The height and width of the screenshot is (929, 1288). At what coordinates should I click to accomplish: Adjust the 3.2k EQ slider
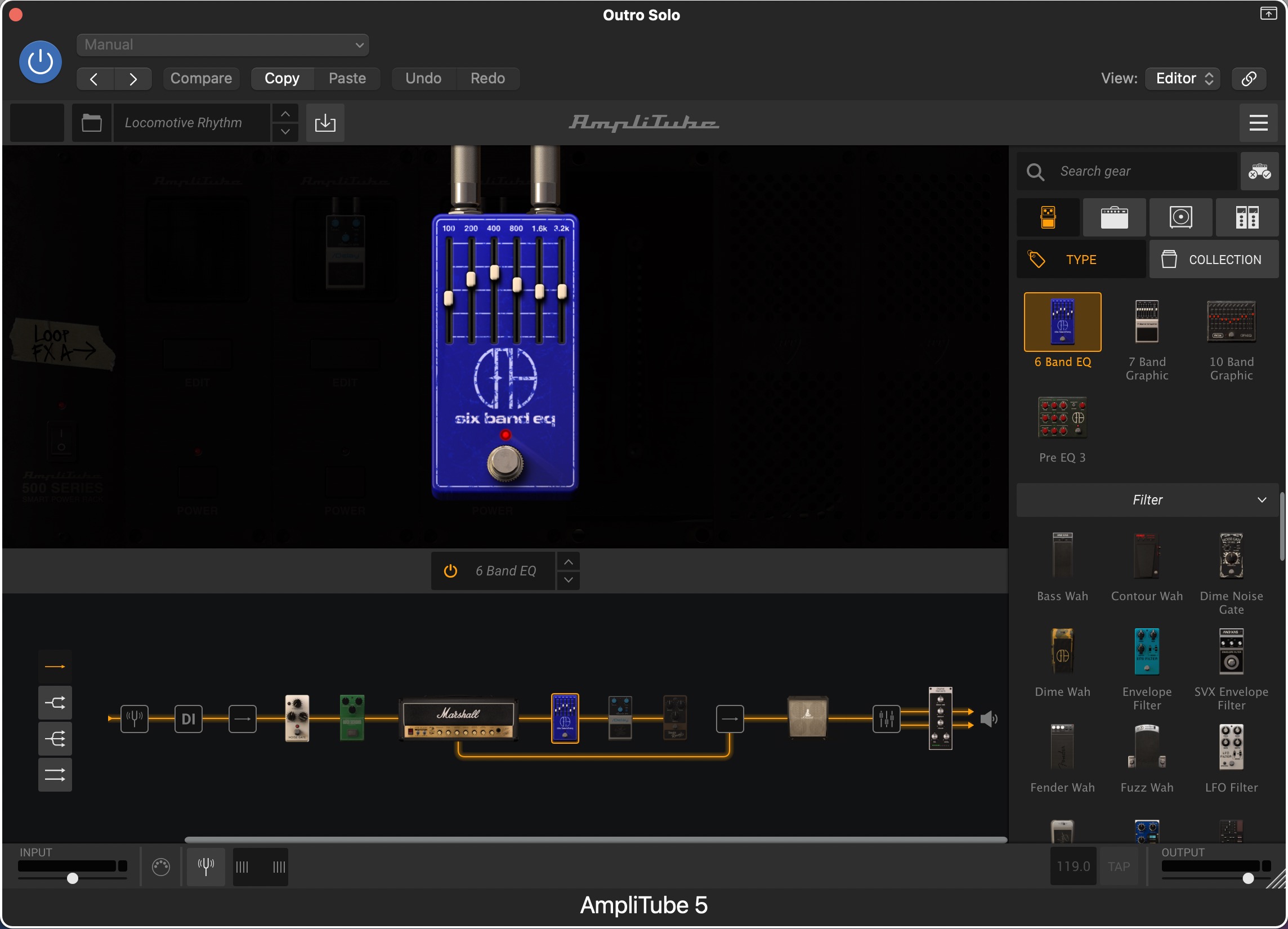pos(562,291)
